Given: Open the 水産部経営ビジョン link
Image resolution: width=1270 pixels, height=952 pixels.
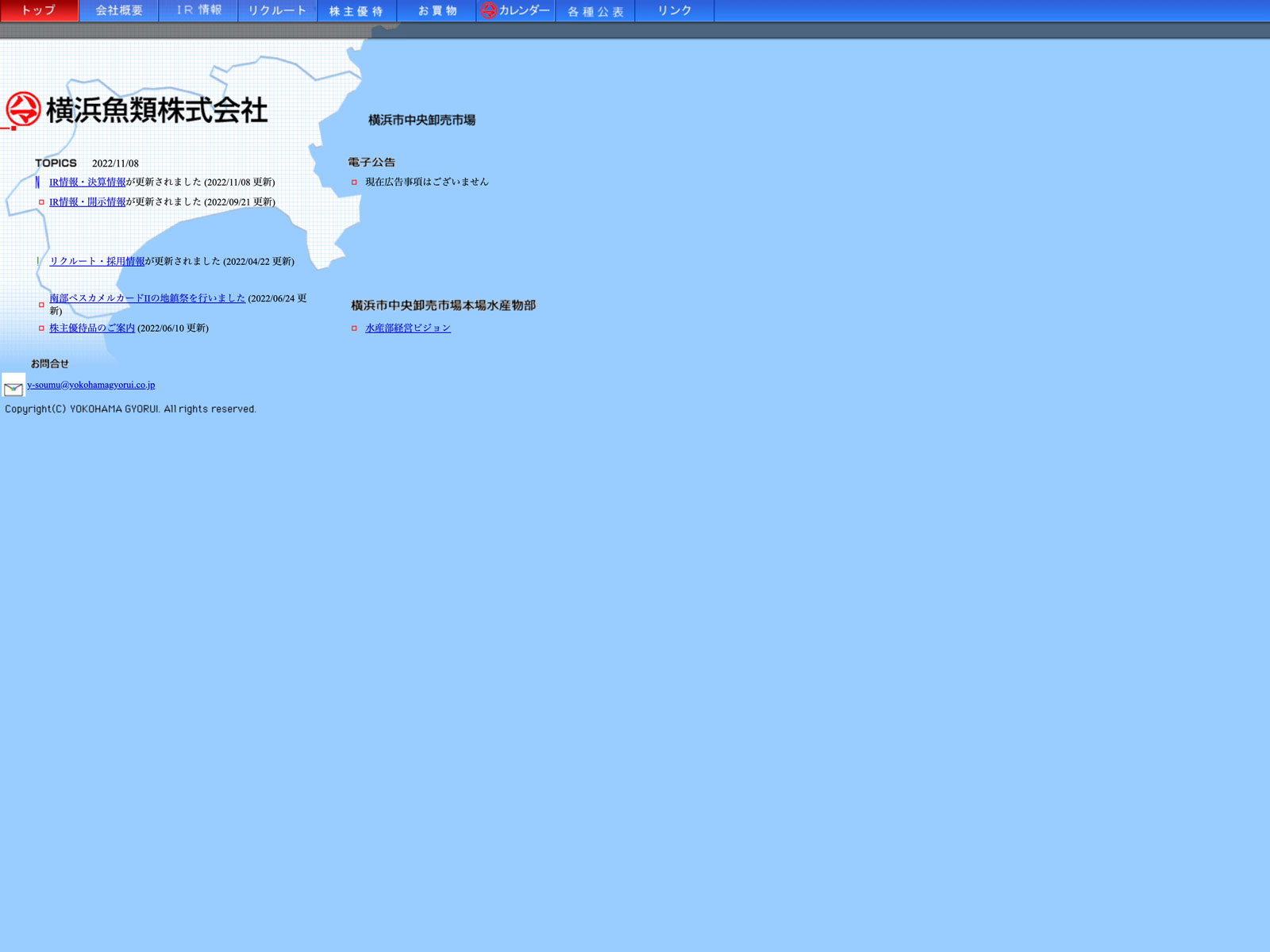Looking at the screenshot, I should coord(408,328).
